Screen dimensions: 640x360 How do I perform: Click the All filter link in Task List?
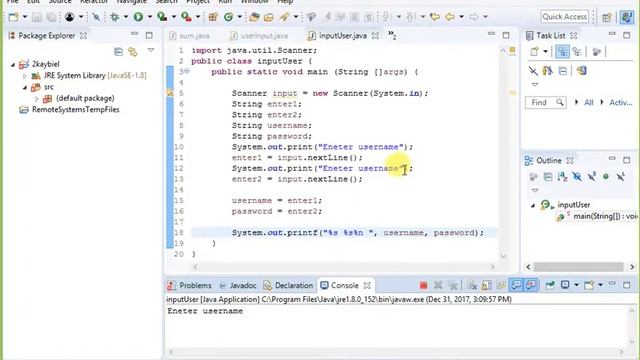pos(588,102)
